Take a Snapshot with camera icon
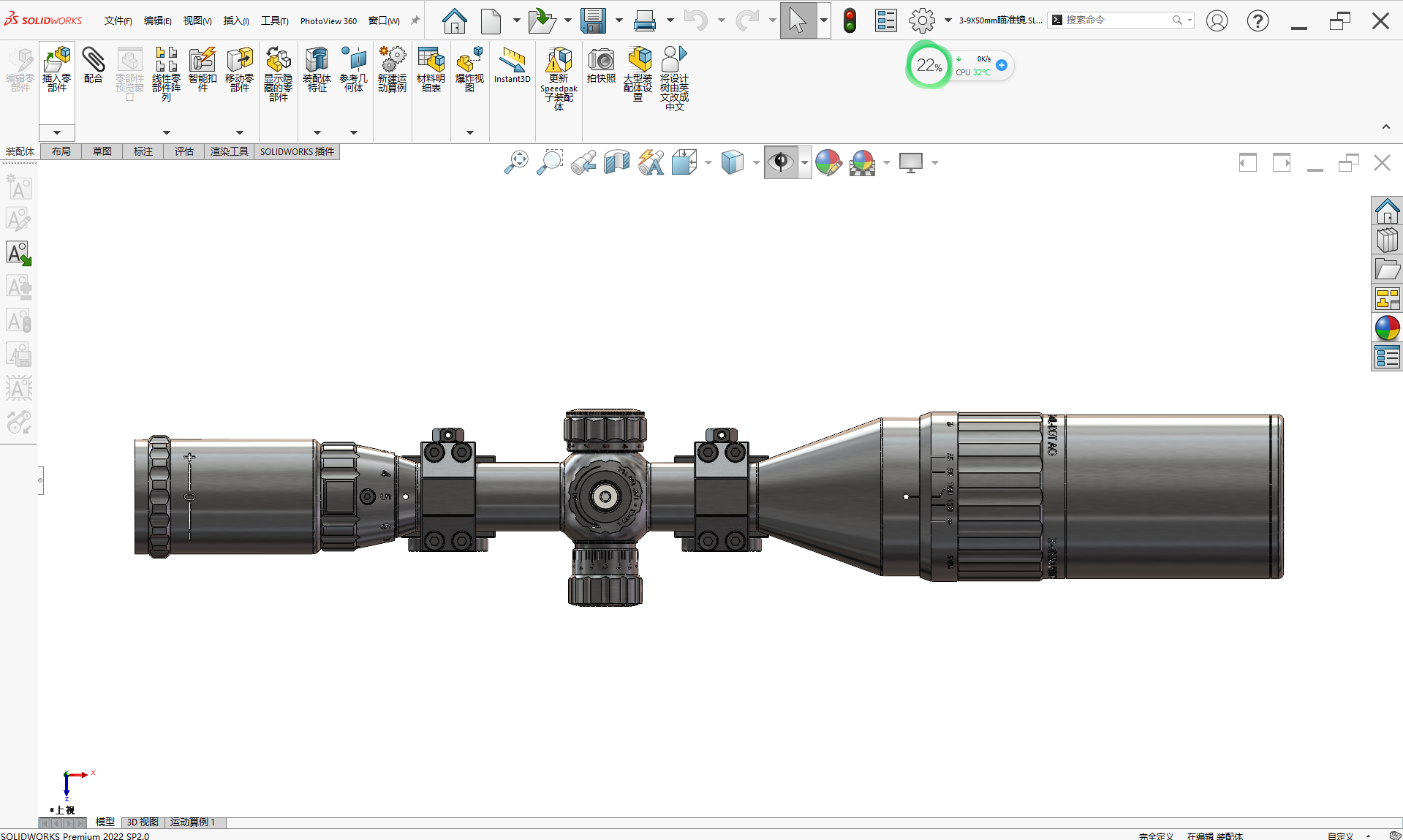Screen dimensions: 1403x840 tap(601, 64)
